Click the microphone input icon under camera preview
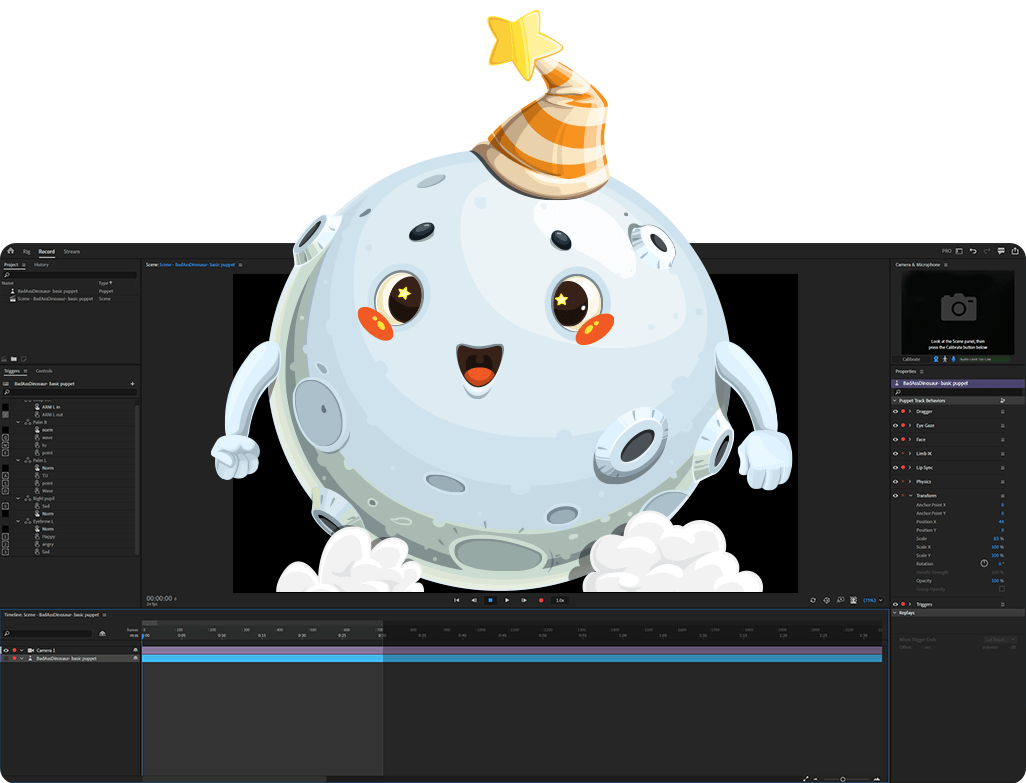Screen dimensions: 1026x783 tap(953, 359)
